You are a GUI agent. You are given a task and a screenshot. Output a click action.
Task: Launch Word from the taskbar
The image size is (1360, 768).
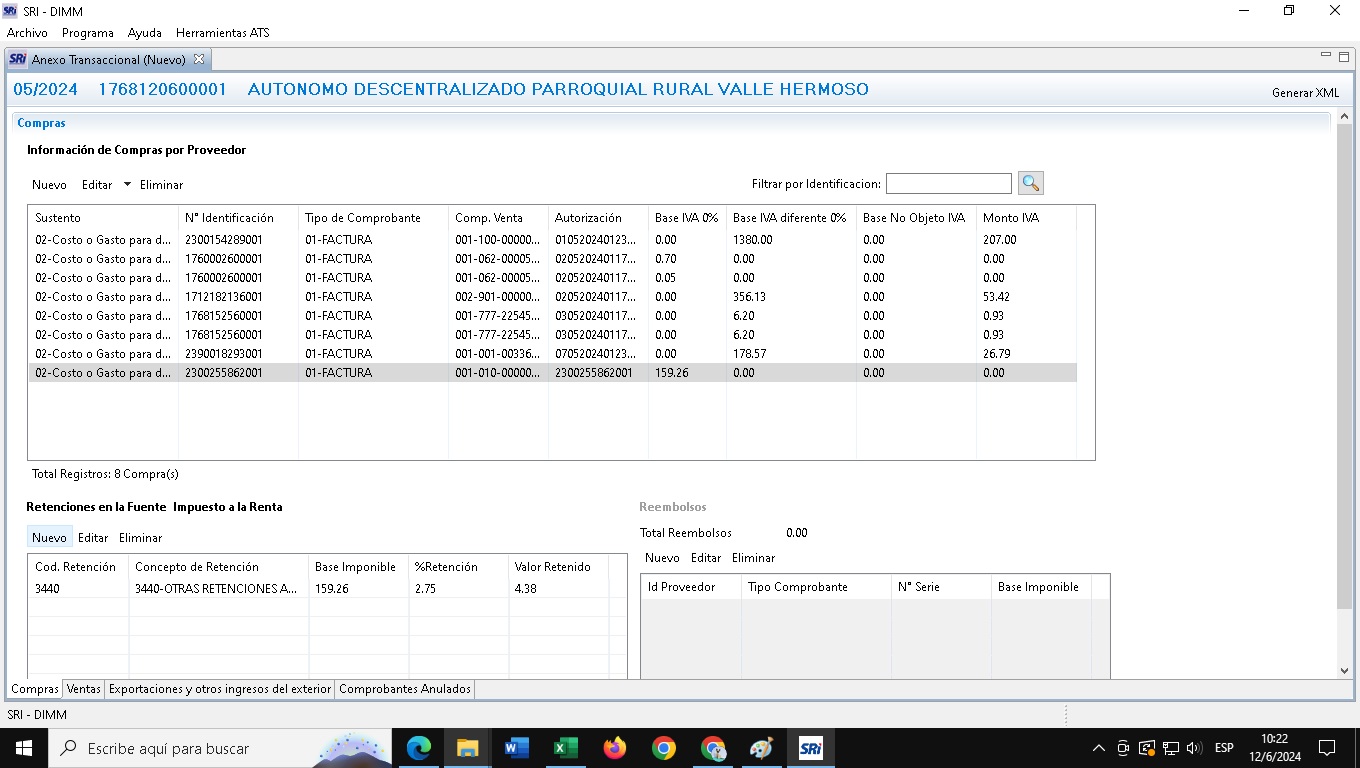pos(516,748)
